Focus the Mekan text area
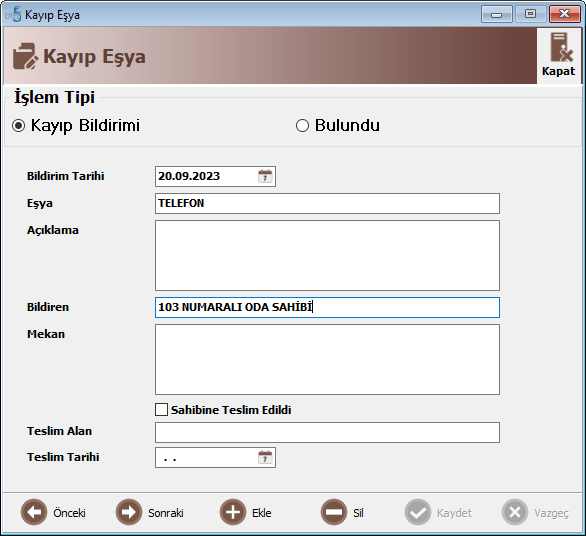 327,359
